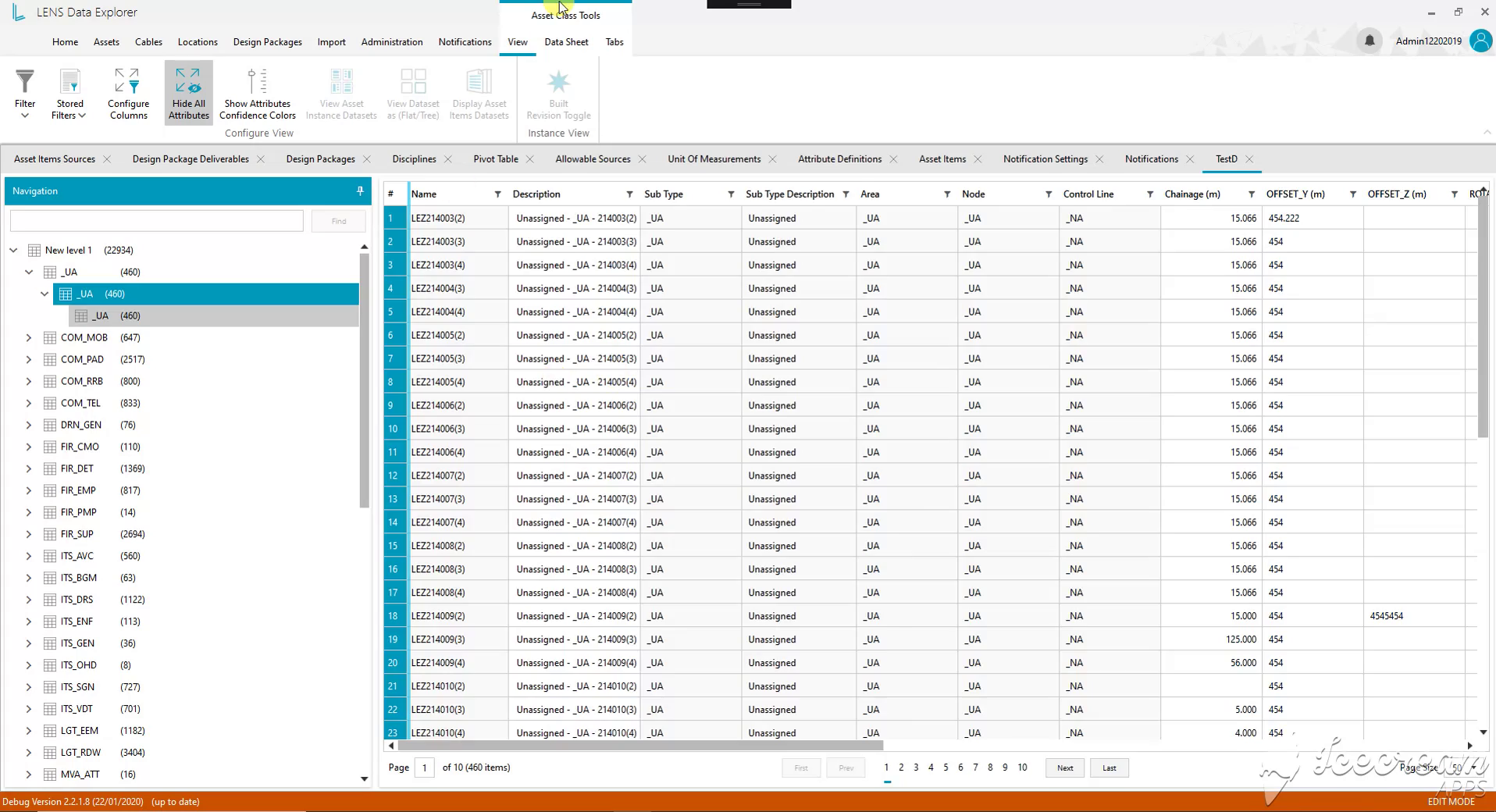This screenshot has height=812, width=1496.
Task: Filter the Control Line column
Action: pyautogui.click(x=1150, y=194)
